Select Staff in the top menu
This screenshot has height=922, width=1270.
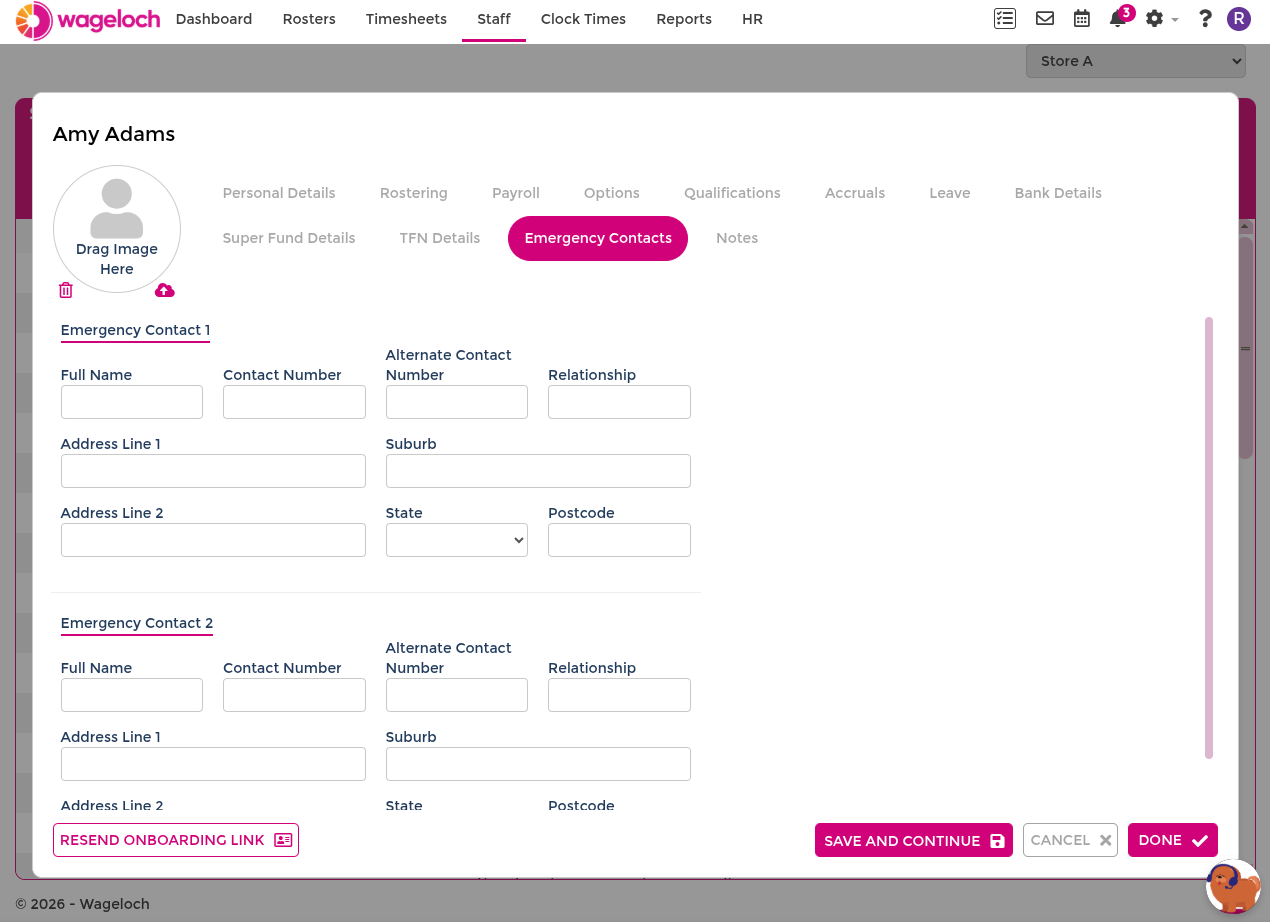pos(494,19)
